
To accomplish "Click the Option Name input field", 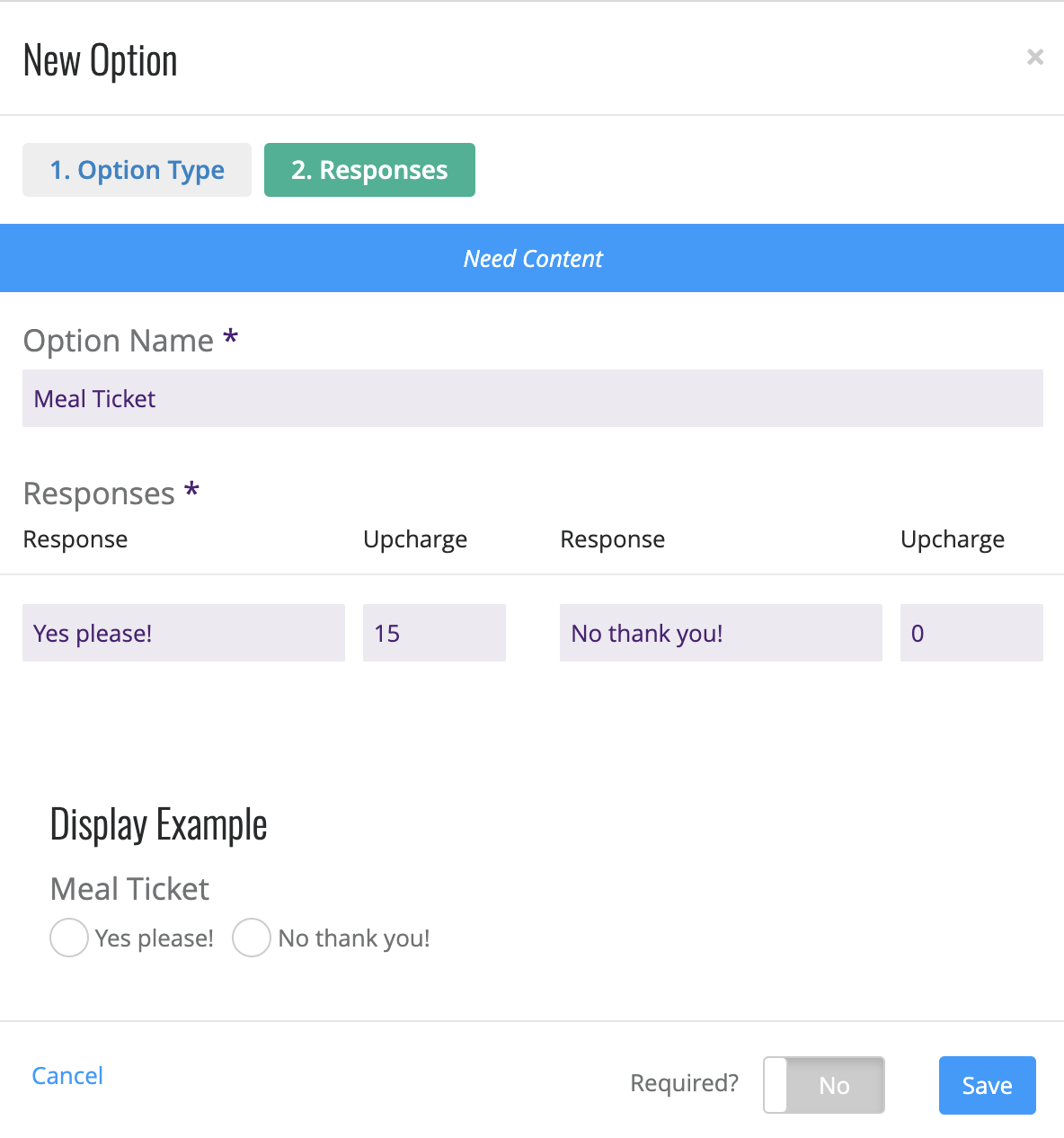I will pyautogui.click(x=533, y=398).
